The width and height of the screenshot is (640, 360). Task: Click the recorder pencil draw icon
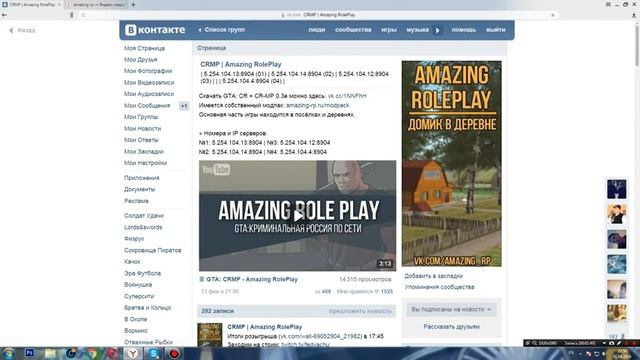619,343
